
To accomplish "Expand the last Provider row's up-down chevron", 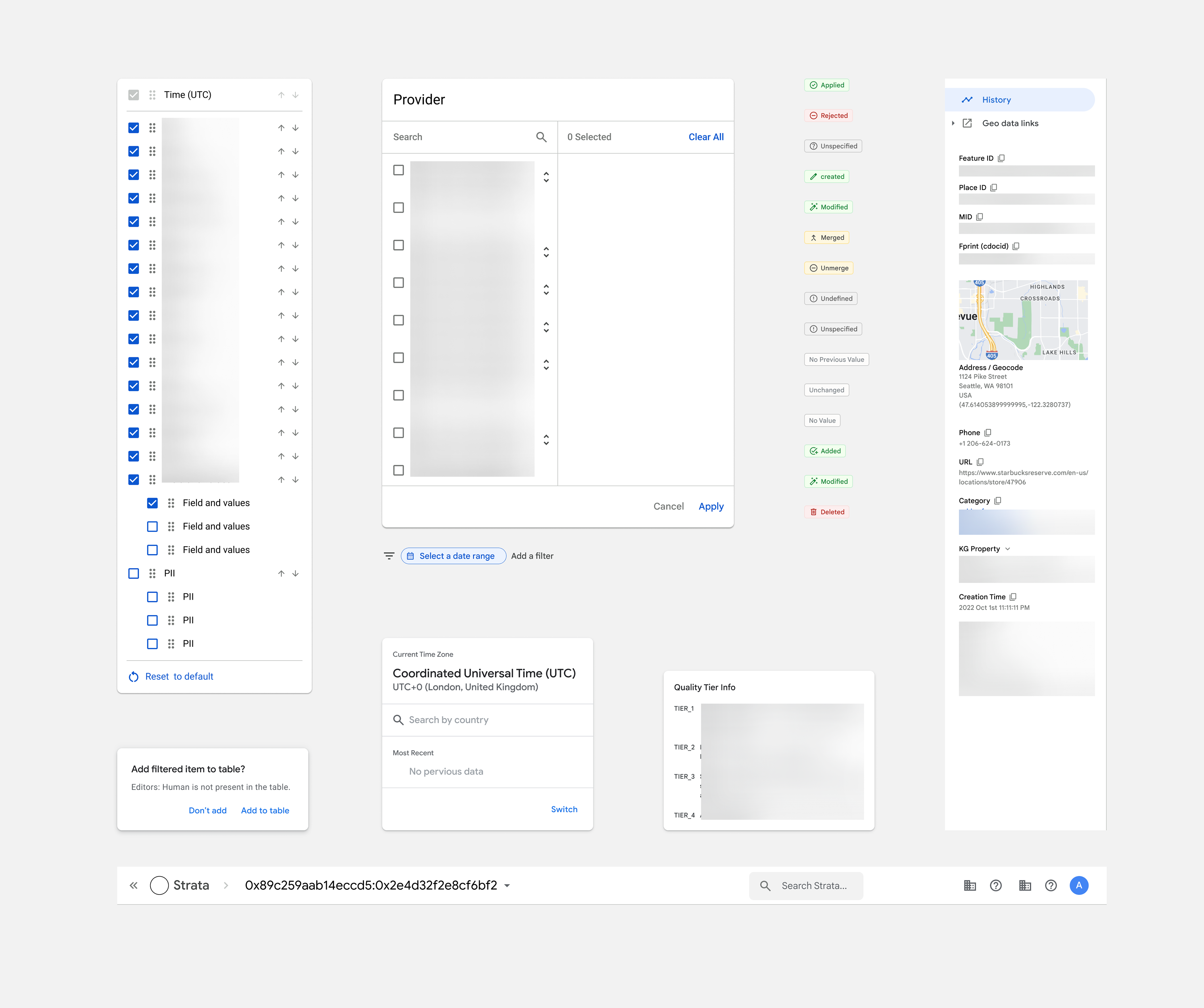I will pos(547,440).
